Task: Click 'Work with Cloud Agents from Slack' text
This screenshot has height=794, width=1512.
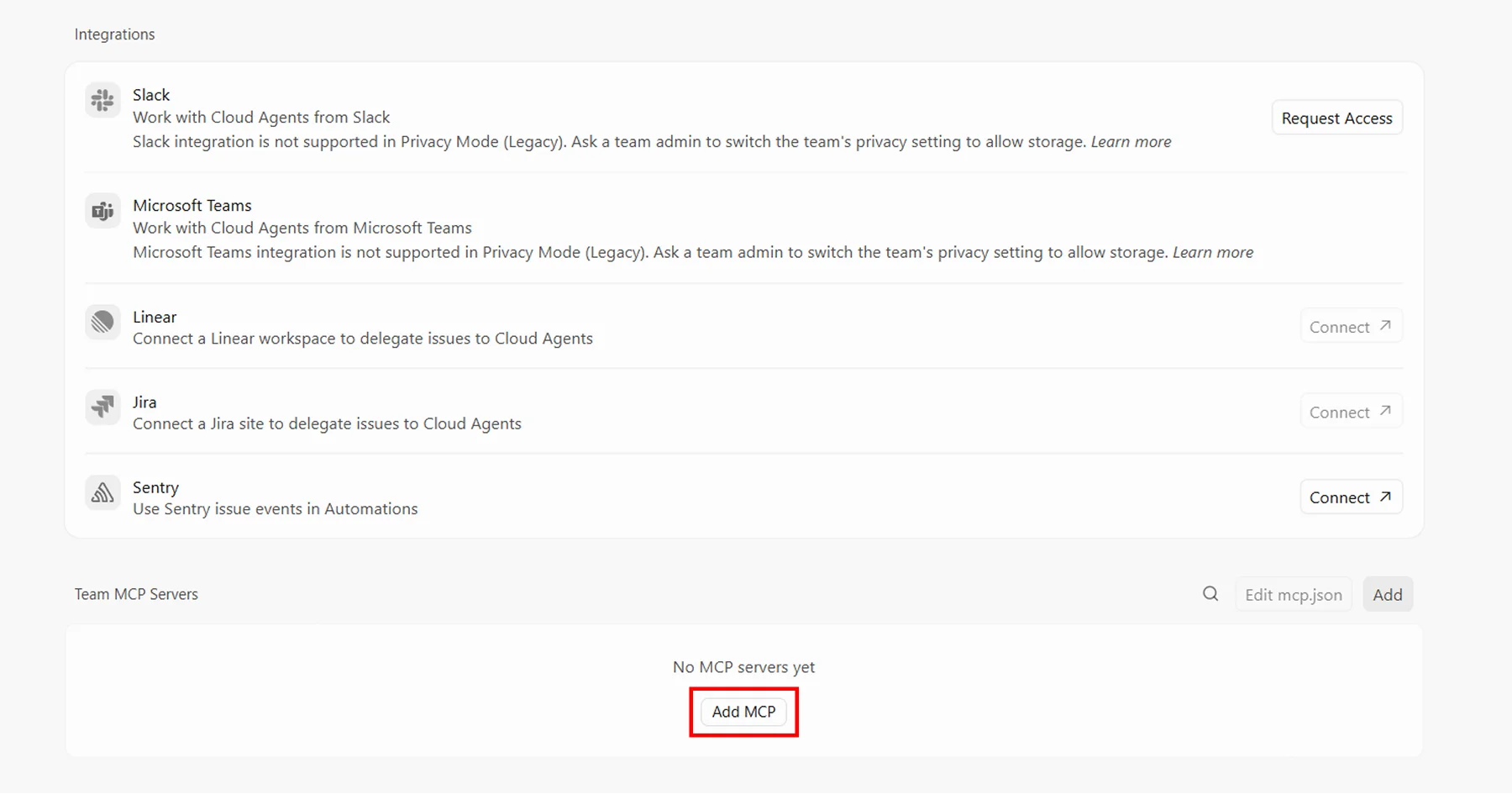Action: (x=261, y=118)
